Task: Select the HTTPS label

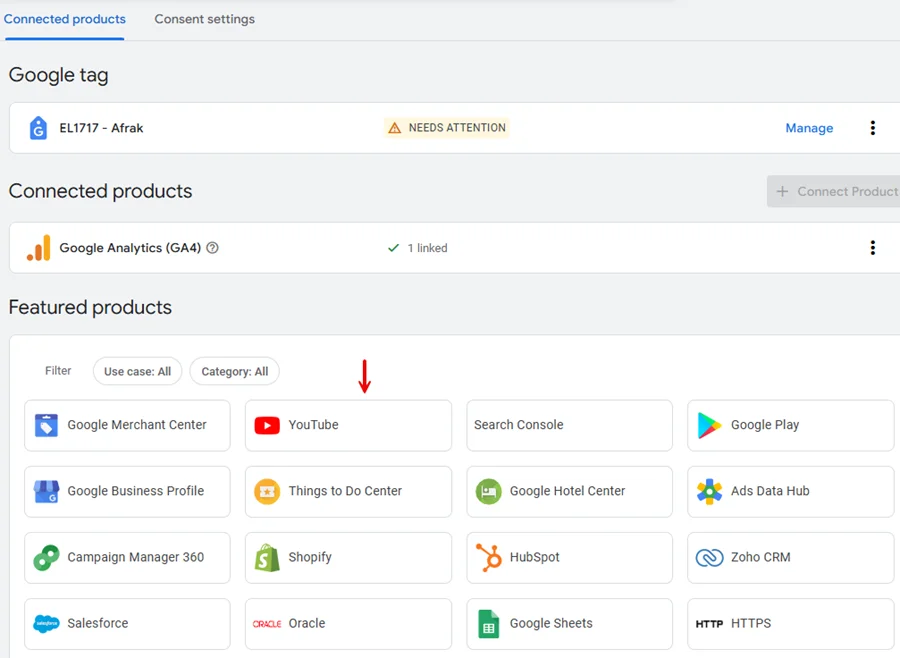Action: pos(751,623)
